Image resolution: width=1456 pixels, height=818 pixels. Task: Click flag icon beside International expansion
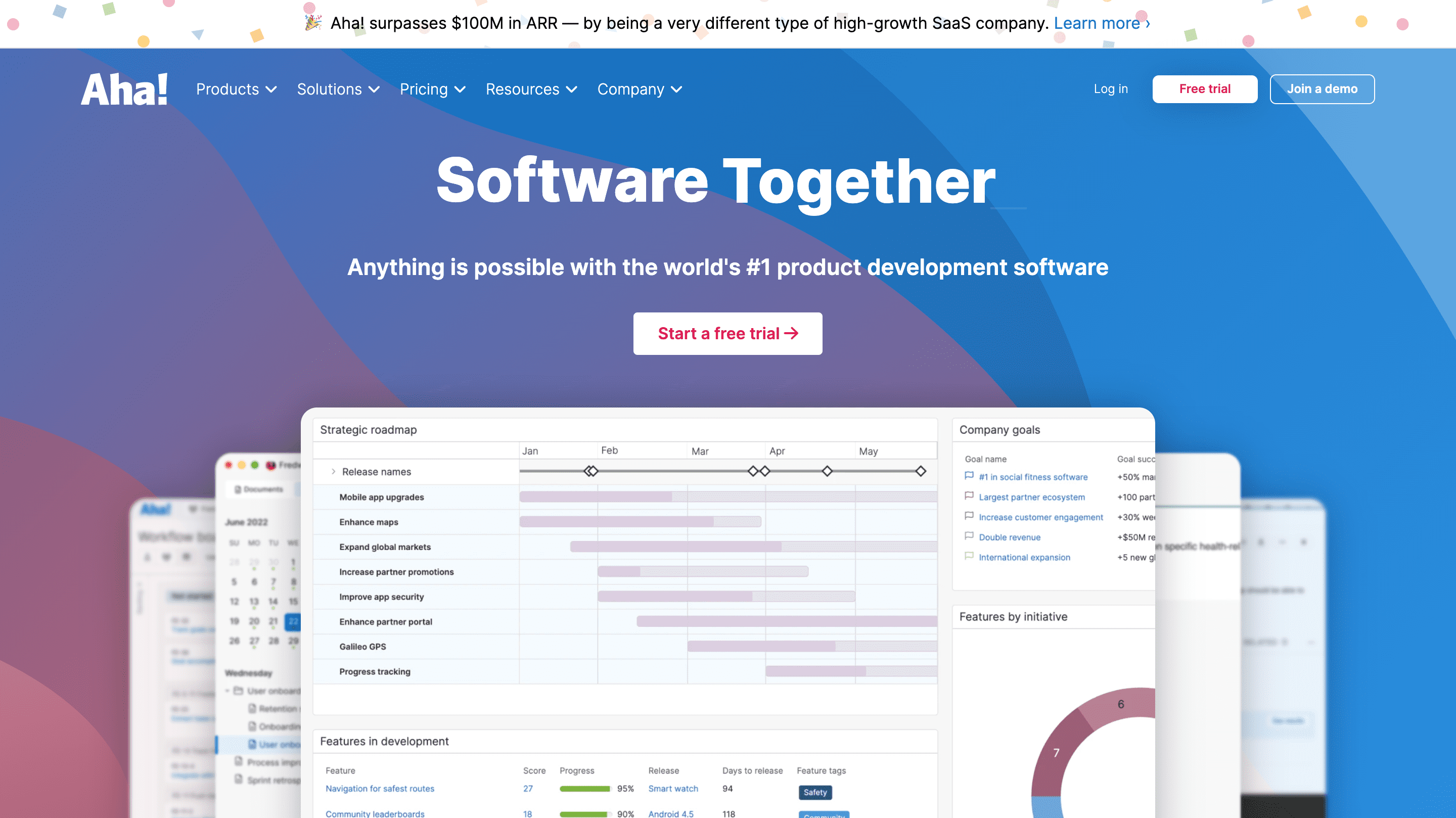(969, 556)
